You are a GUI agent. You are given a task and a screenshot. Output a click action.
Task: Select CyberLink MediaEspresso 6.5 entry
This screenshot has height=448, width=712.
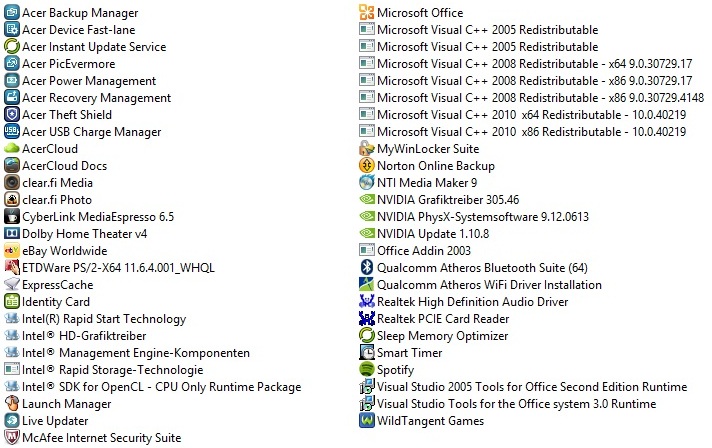(97, 217)
